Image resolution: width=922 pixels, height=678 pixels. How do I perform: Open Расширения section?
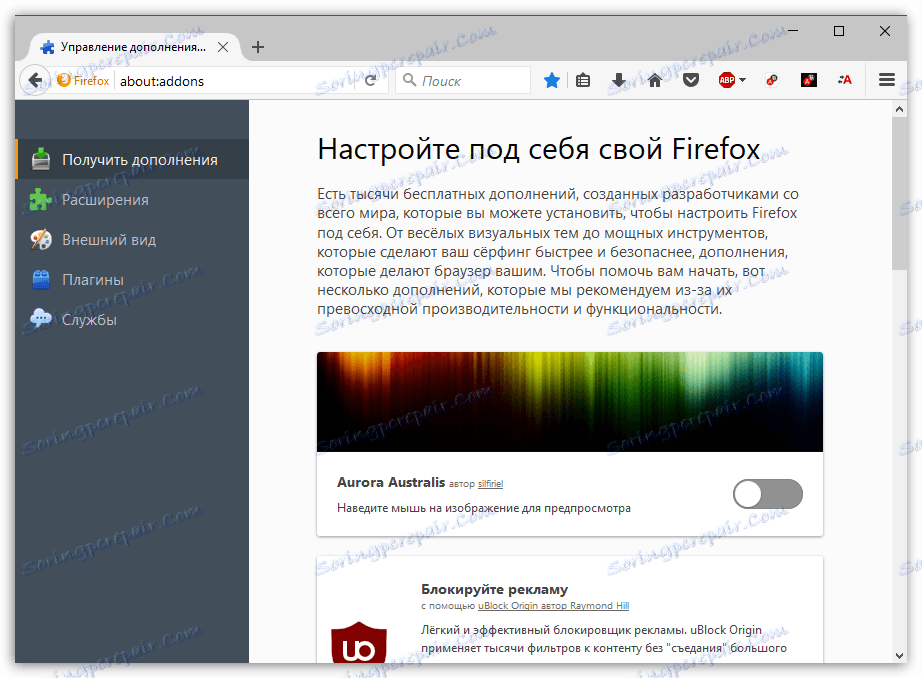pyautogui.click(x=132, y=200)
